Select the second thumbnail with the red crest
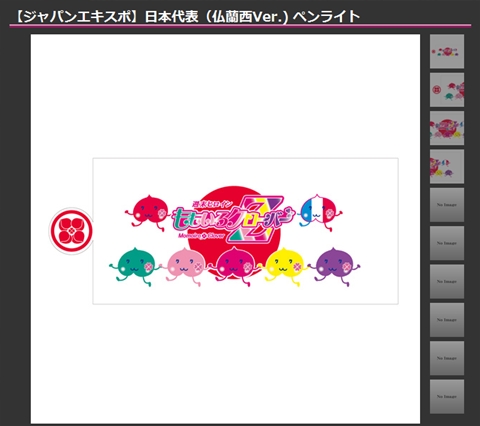 [447, 90]
